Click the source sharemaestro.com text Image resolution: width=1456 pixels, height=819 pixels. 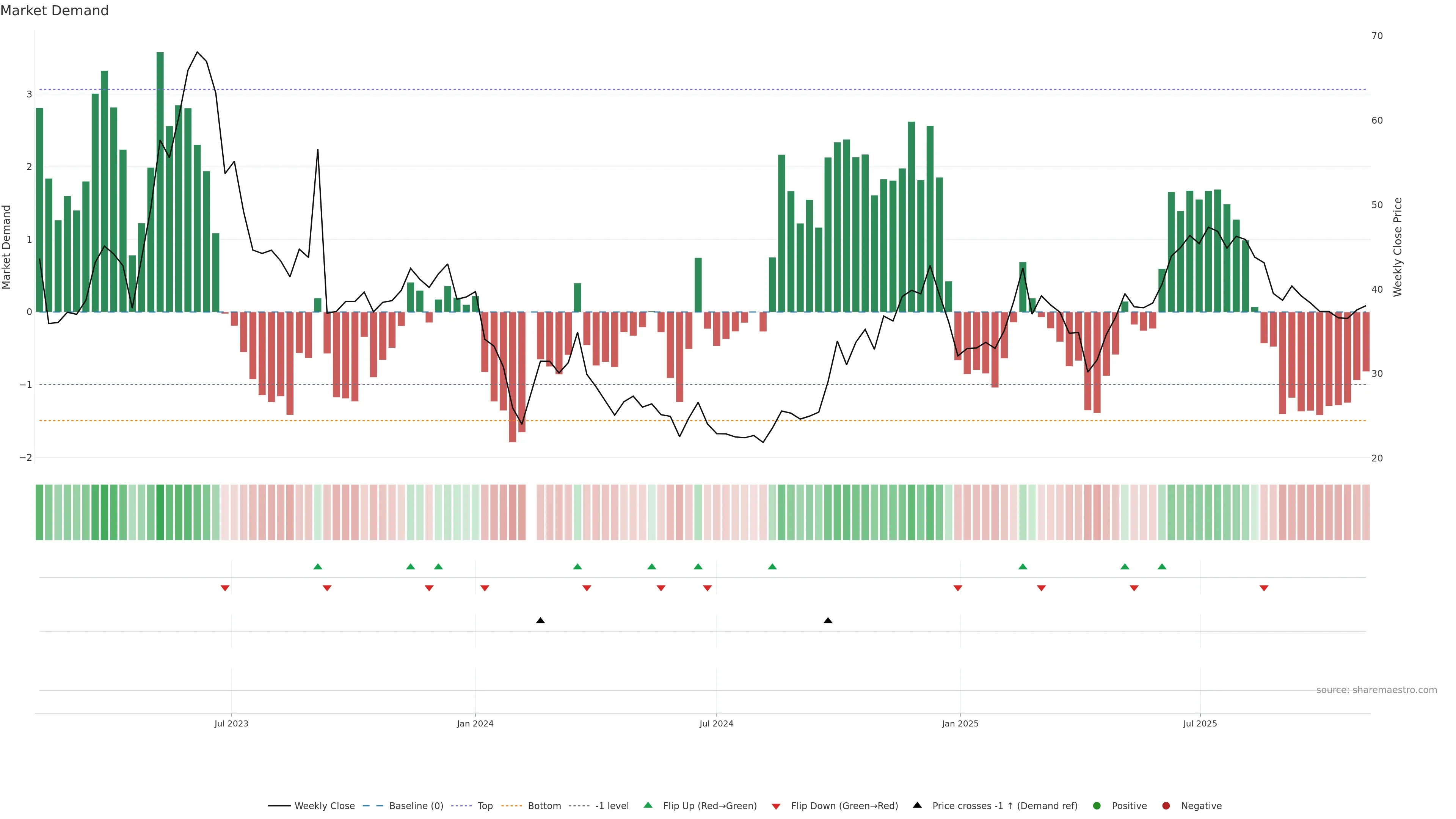pyautogui.click(x=1376, y=690)
